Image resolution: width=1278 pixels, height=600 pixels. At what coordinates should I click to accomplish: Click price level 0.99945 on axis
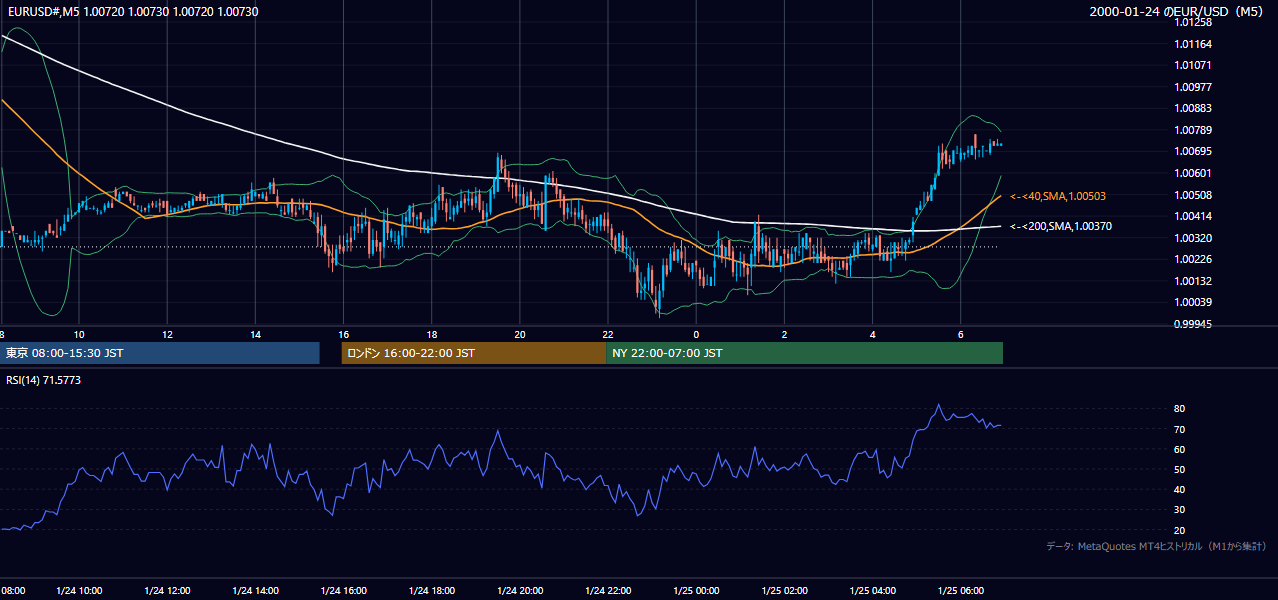[1193, 324]
